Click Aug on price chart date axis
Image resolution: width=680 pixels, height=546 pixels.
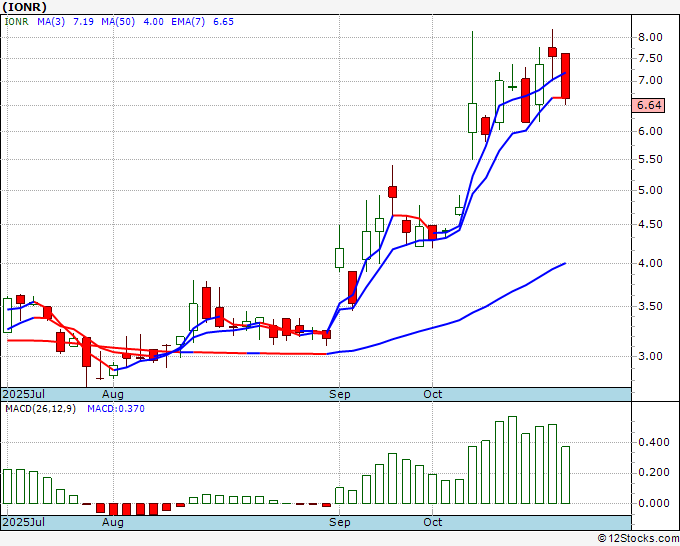pyautogui.click(x=113, y=394)
